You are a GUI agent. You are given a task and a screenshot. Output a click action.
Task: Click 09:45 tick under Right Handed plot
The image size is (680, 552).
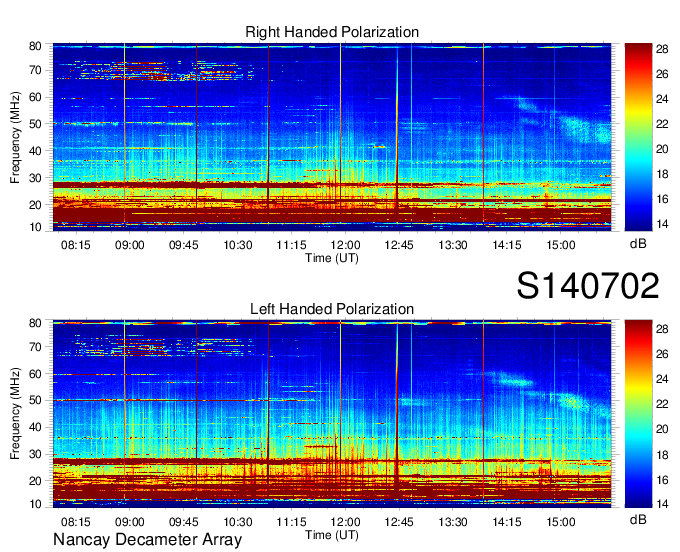(183, 245)
